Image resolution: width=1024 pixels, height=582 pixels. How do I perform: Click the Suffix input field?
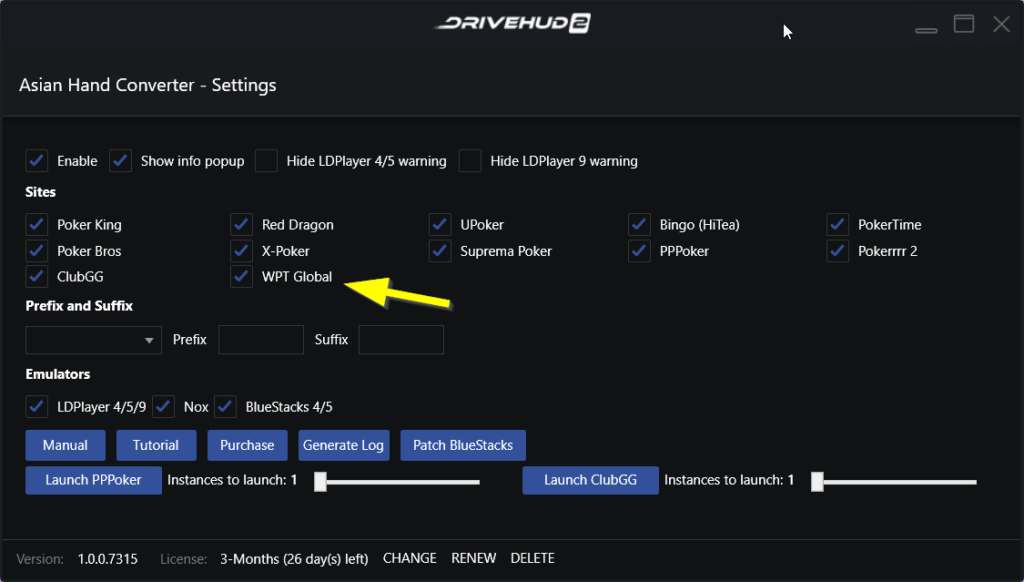(401, 340)
